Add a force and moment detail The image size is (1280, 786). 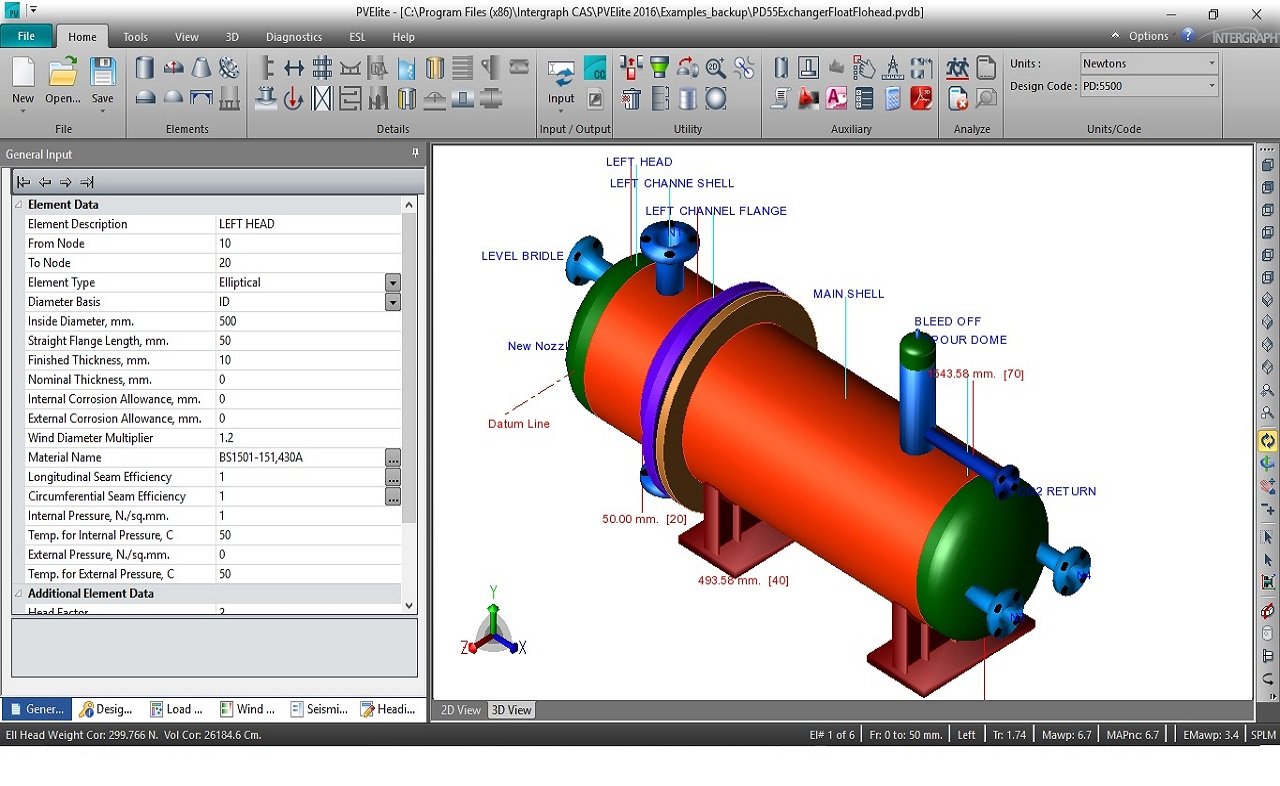click(294, 98)
